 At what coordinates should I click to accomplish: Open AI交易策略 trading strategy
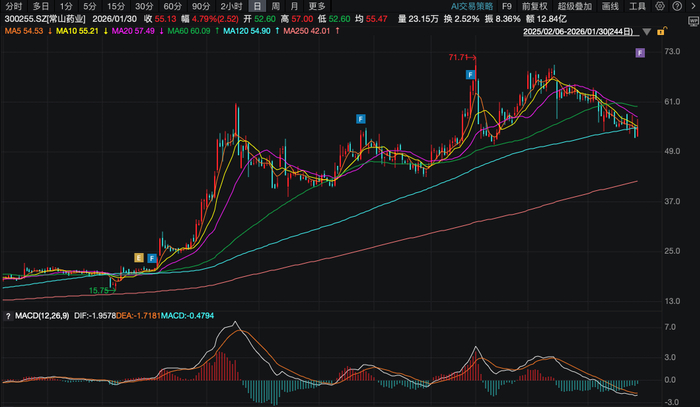(472, 6)
